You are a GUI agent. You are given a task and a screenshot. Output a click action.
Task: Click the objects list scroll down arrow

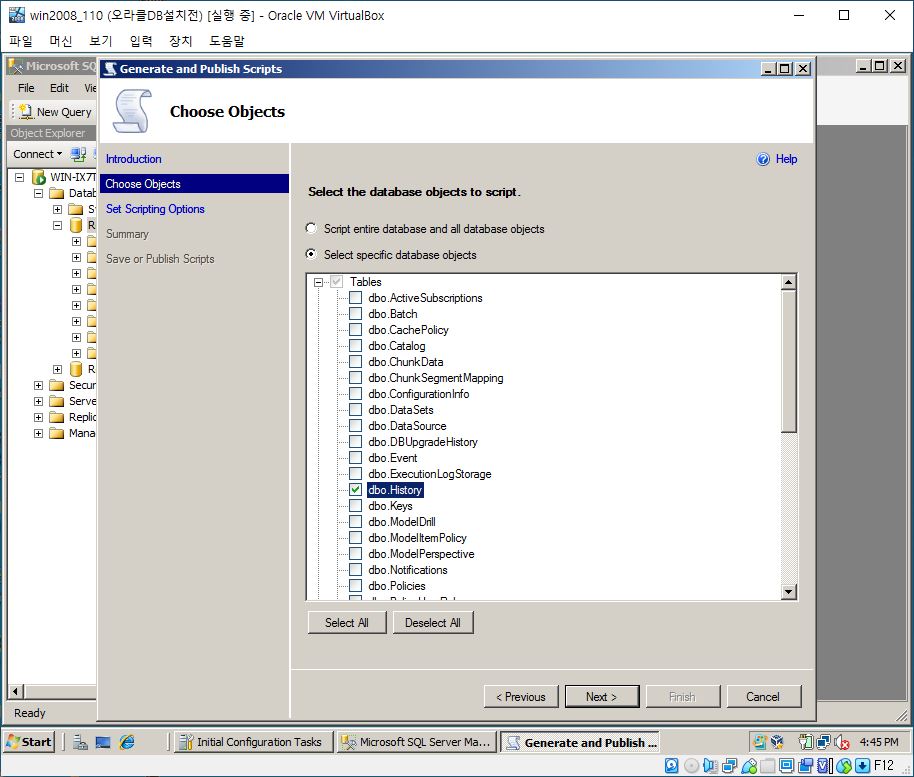coord(788,592)
